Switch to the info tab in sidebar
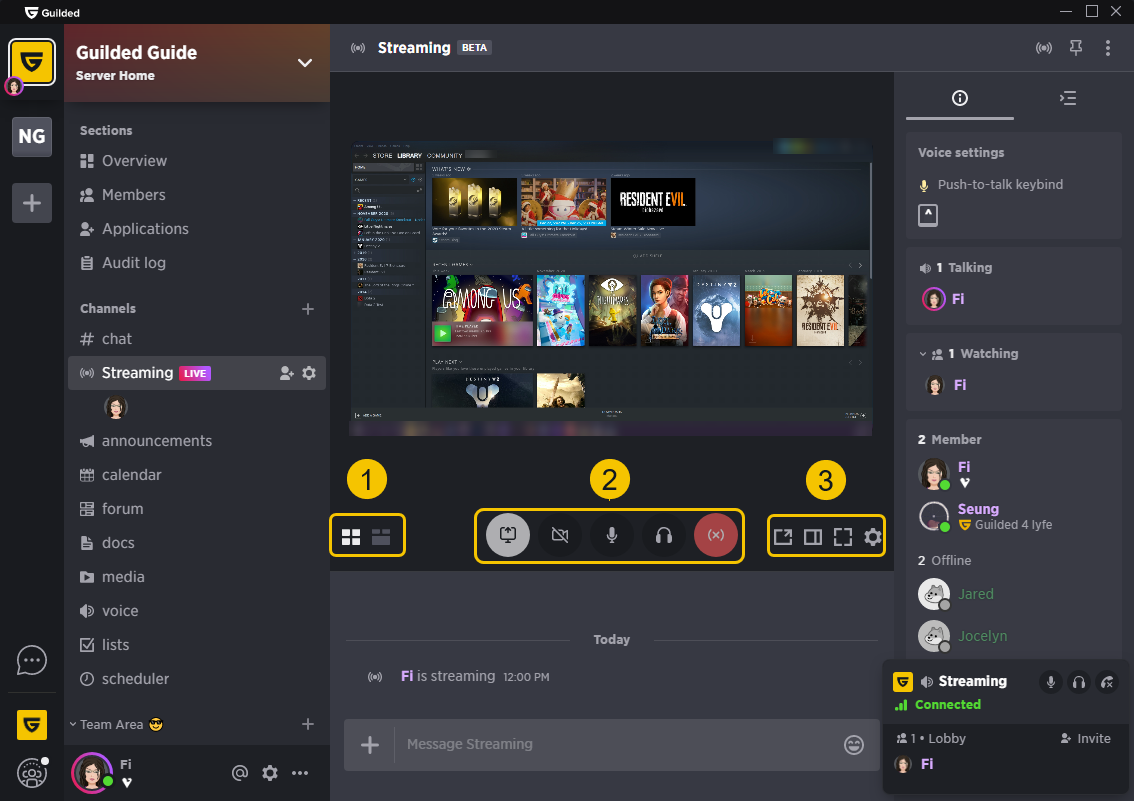This screenshot has width=1134, height=801. (960, 98)
